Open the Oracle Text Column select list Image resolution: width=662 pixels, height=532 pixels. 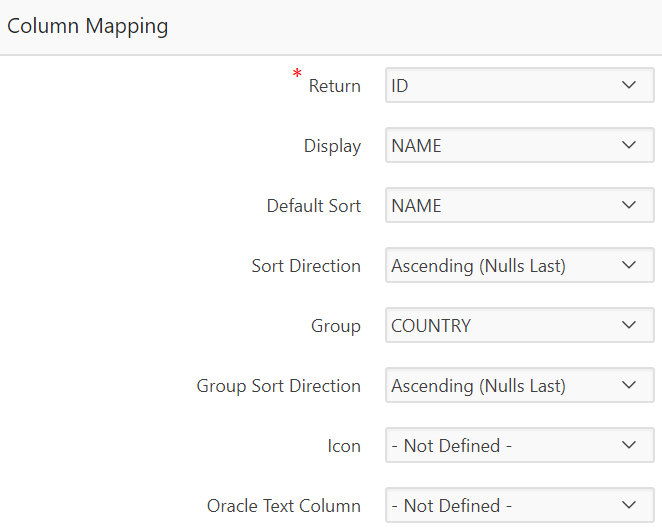[x=500, y=506]
